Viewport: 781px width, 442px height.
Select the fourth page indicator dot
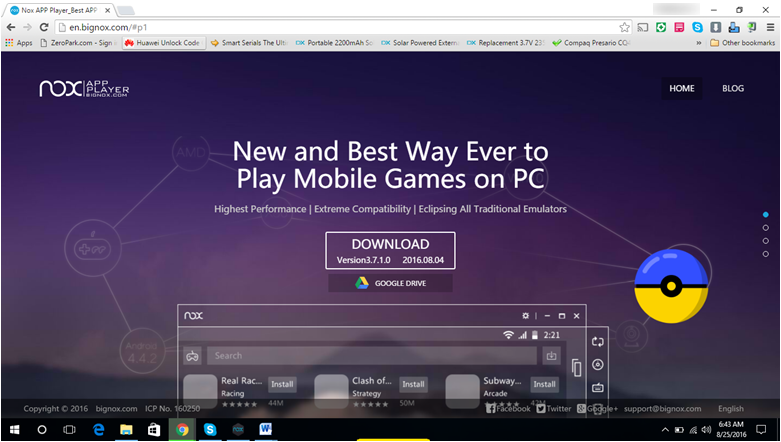click(x=766, y=254)
